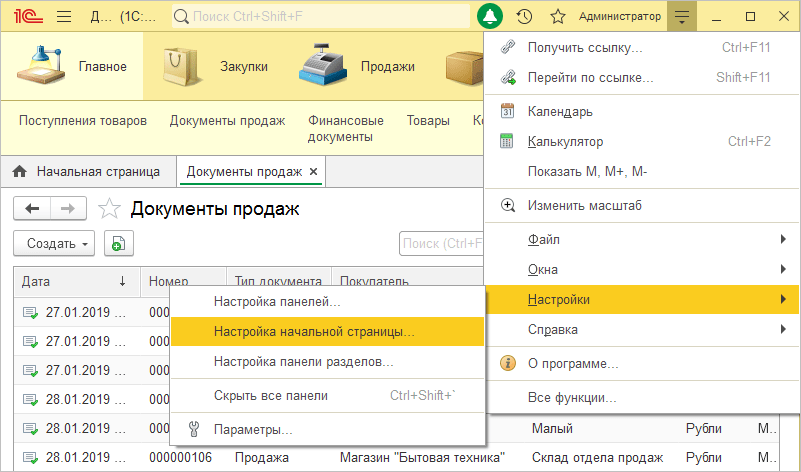The image size is (801, 472).
Task: Open О программе menu item
Action: (642, 363)
